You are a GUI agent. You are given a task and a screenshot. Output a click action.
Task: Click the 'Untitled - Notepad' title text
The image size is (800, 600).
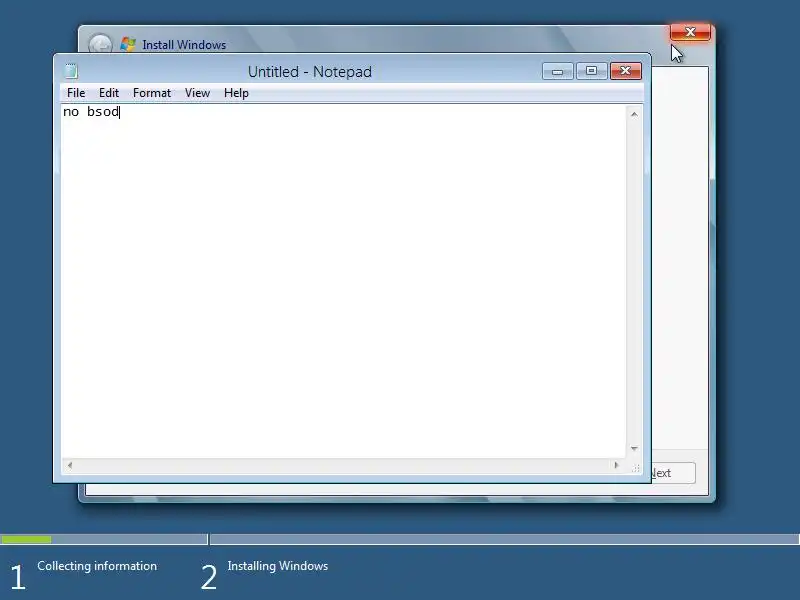pyautogui.click(x=310, y=72)
